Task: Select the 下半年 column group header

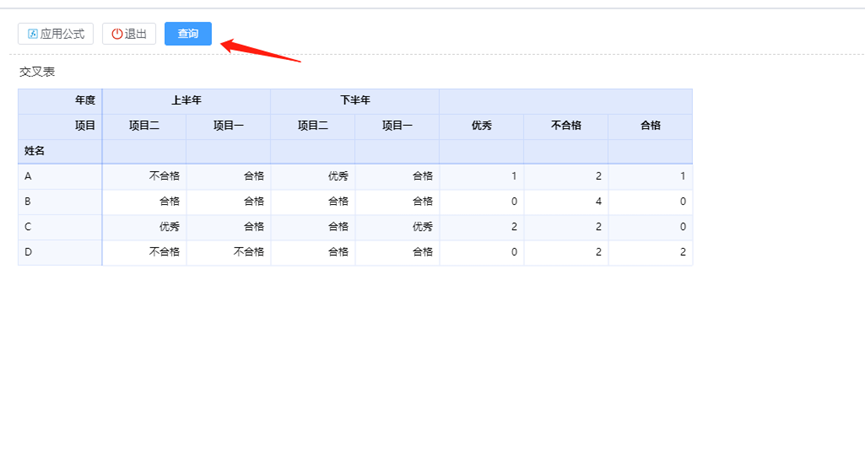Action: pyautogui.click(x=355, y=100)
